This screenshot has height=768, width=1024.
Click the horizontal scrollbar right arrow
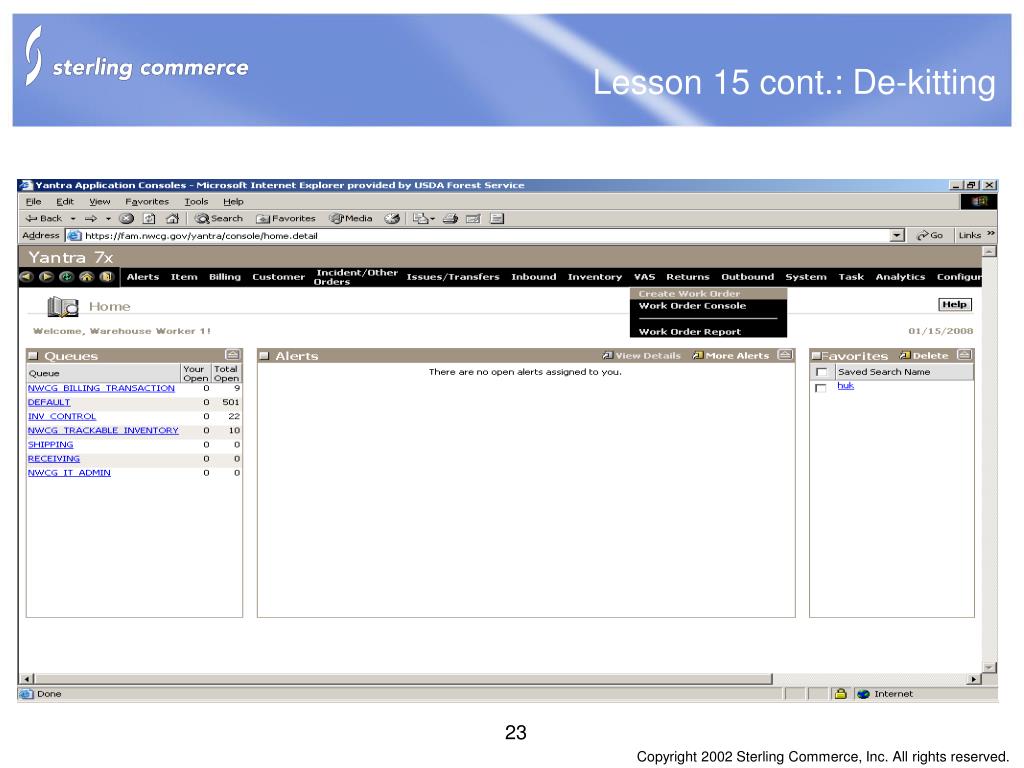click(x=974, y=679)
